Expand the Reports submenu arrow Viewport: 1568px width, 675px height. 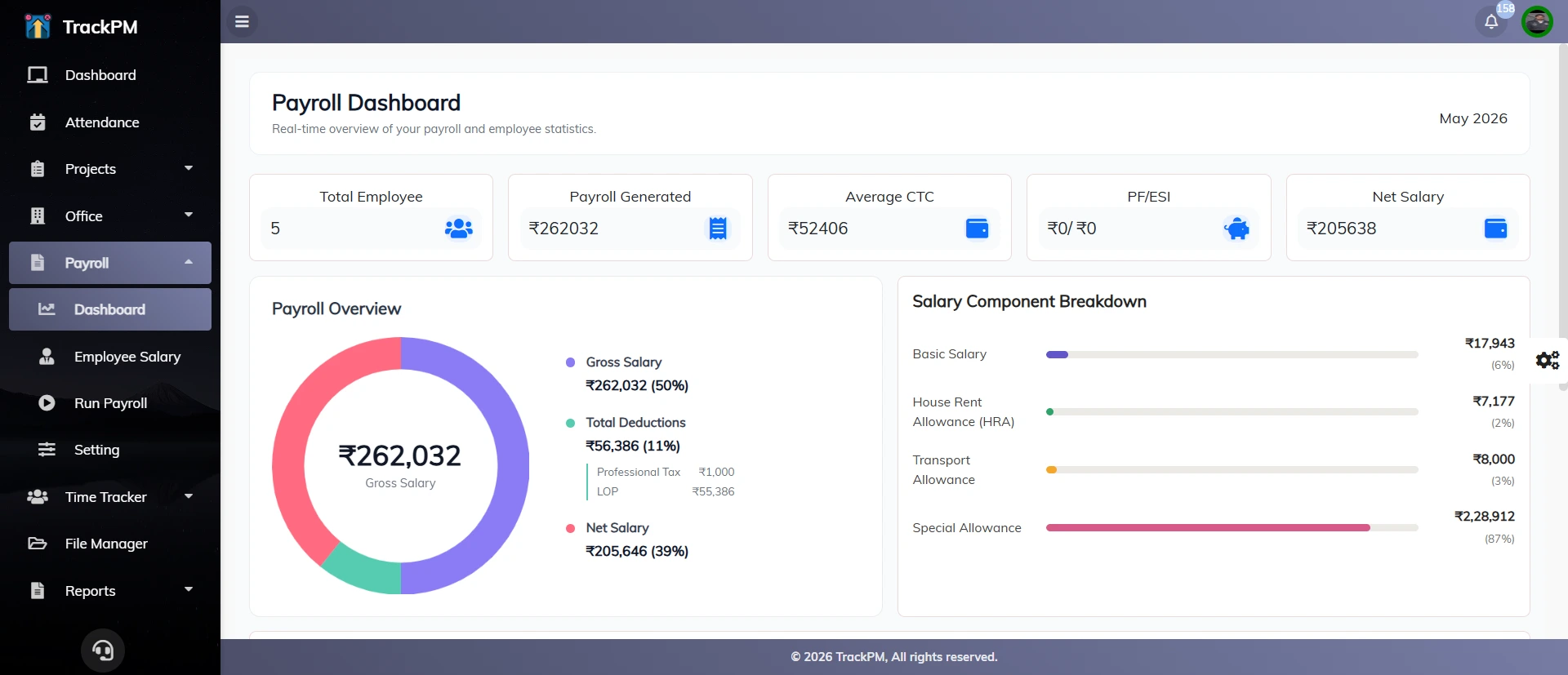point(189,589)
